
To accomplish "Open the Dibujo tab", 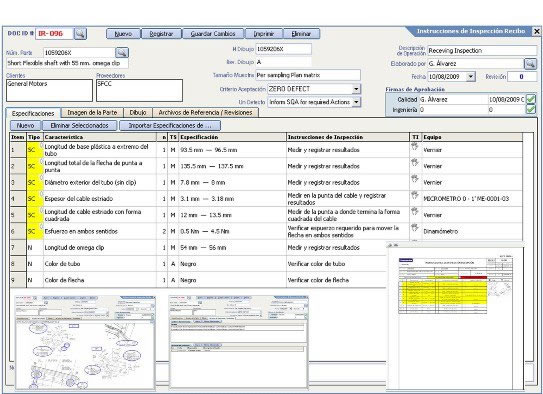I will point(138,113).
